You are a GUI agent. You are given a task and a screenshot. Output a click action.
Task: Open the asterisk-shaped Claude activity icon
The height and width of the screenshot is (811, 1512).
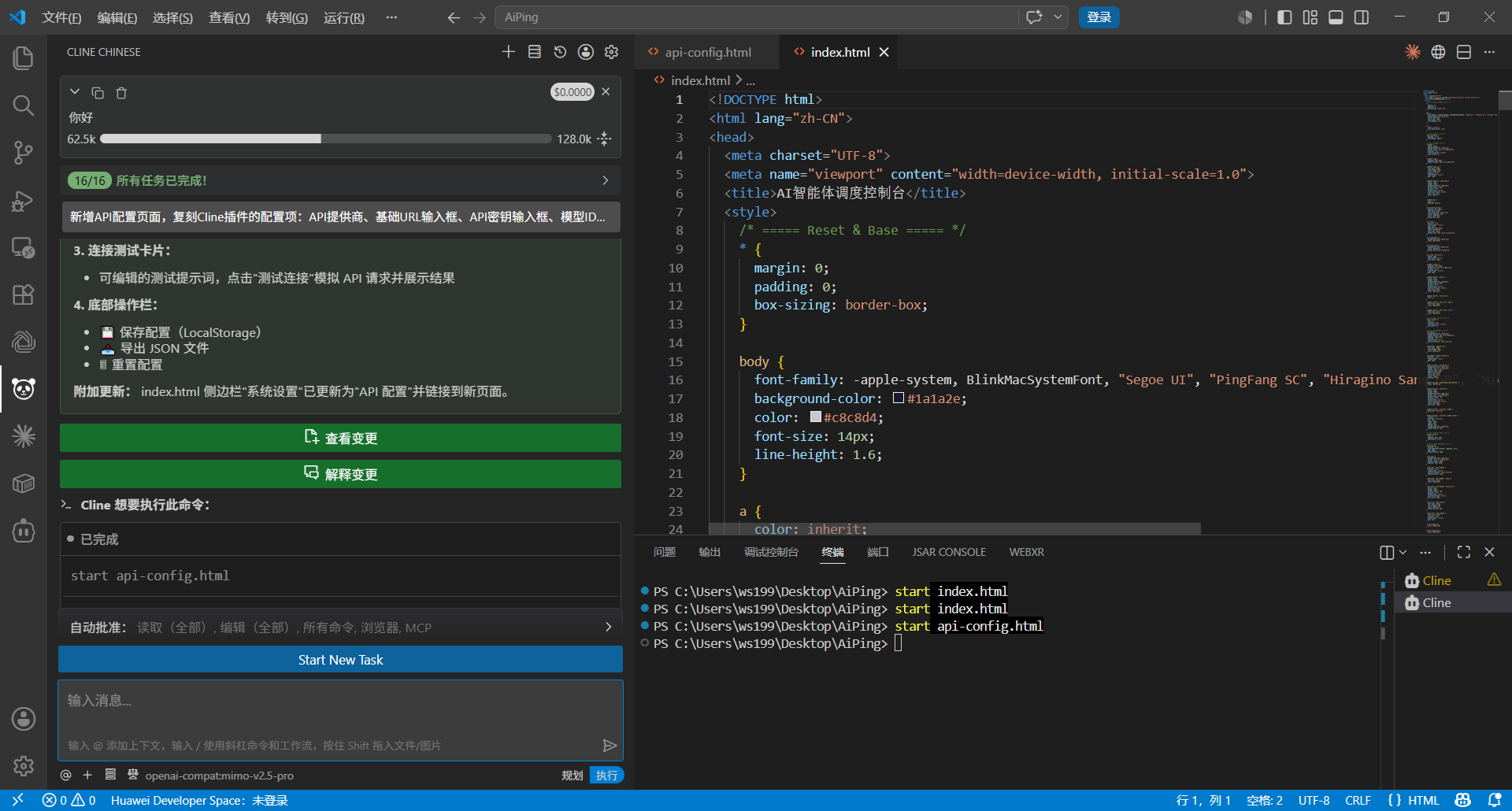point(24,436)
